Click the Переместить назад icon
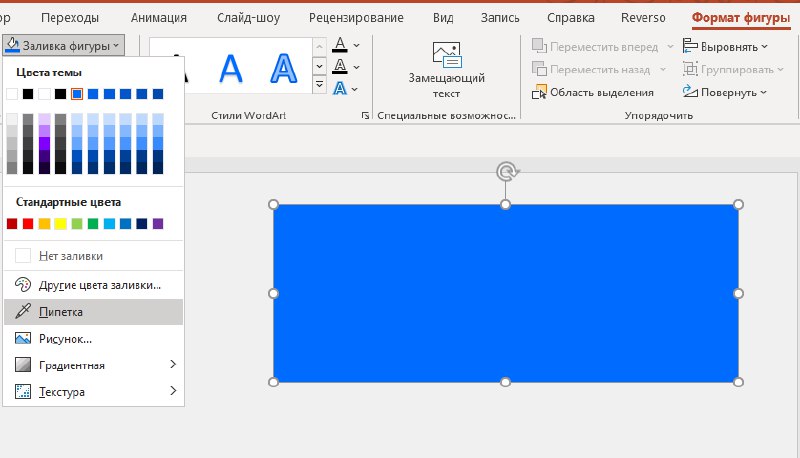The height and width of the screenshot is (458, 800). point(539,69)
